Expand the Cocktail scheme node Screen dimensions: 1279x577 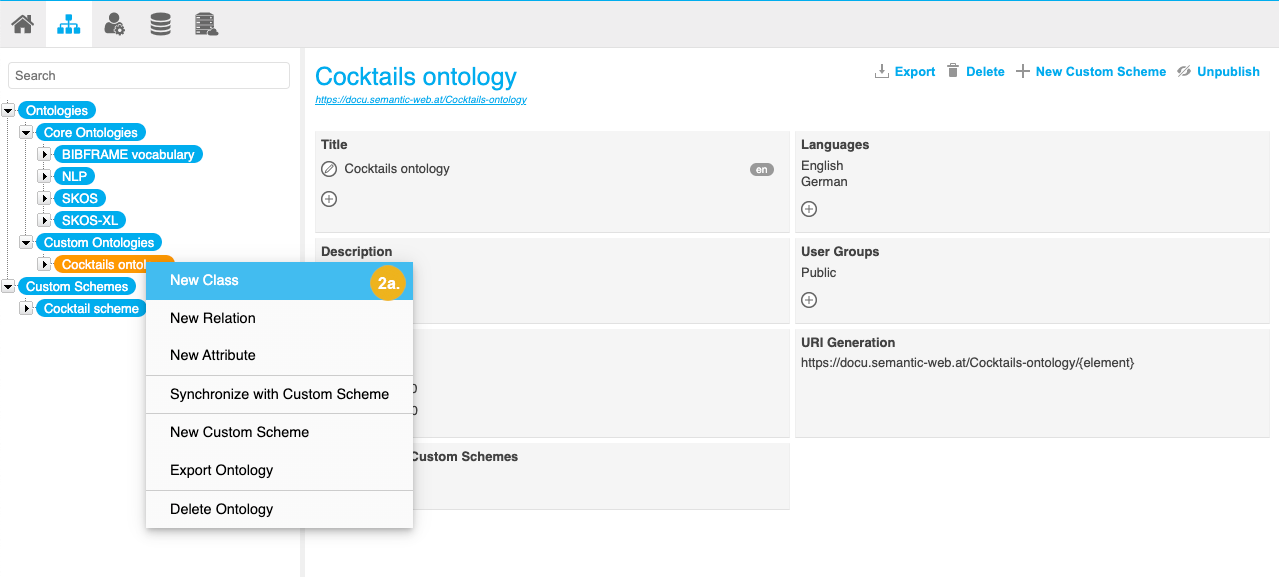(27, 309)
